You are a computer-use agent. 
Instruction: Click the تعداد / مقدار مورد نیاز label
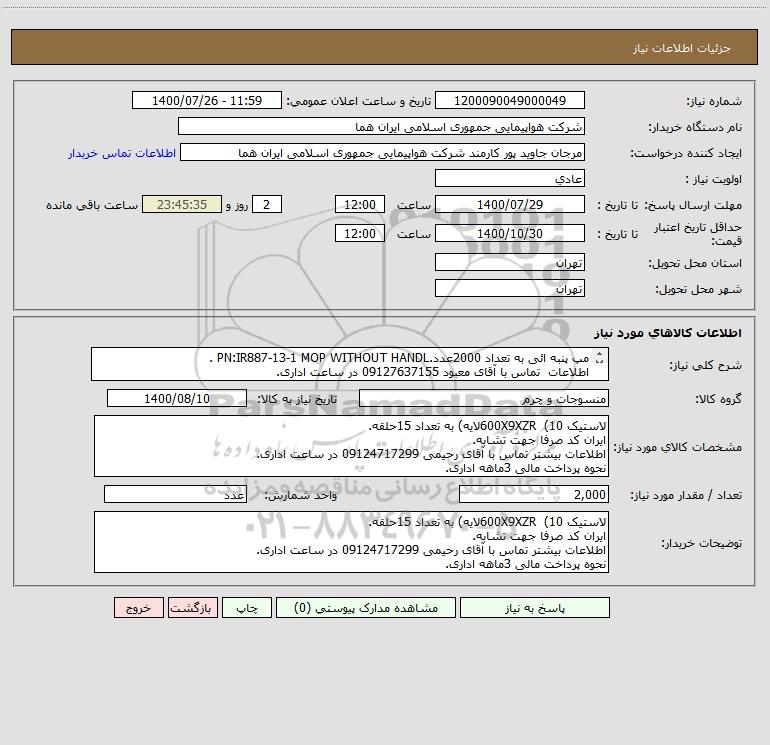click(686, 496)
